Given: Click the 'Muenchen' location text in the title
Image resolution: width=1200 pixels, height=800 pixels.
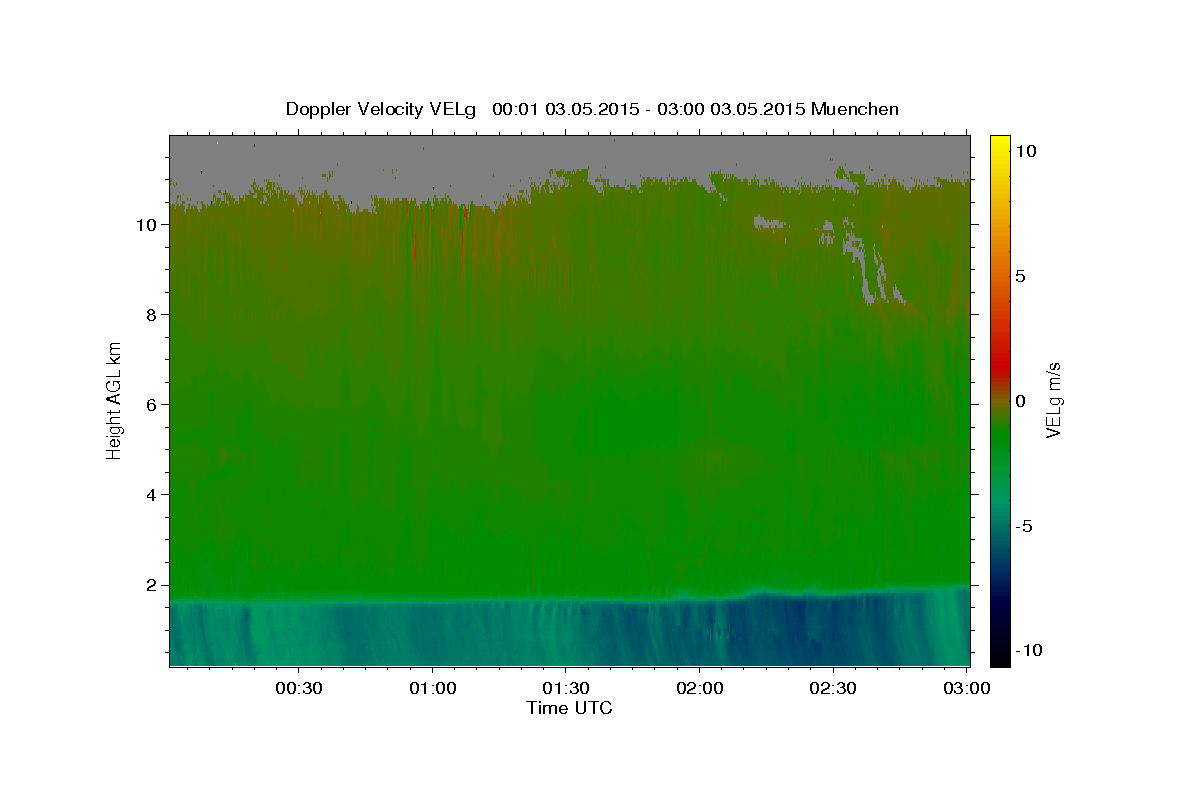Looking at the screenshot, I should 855,109.
